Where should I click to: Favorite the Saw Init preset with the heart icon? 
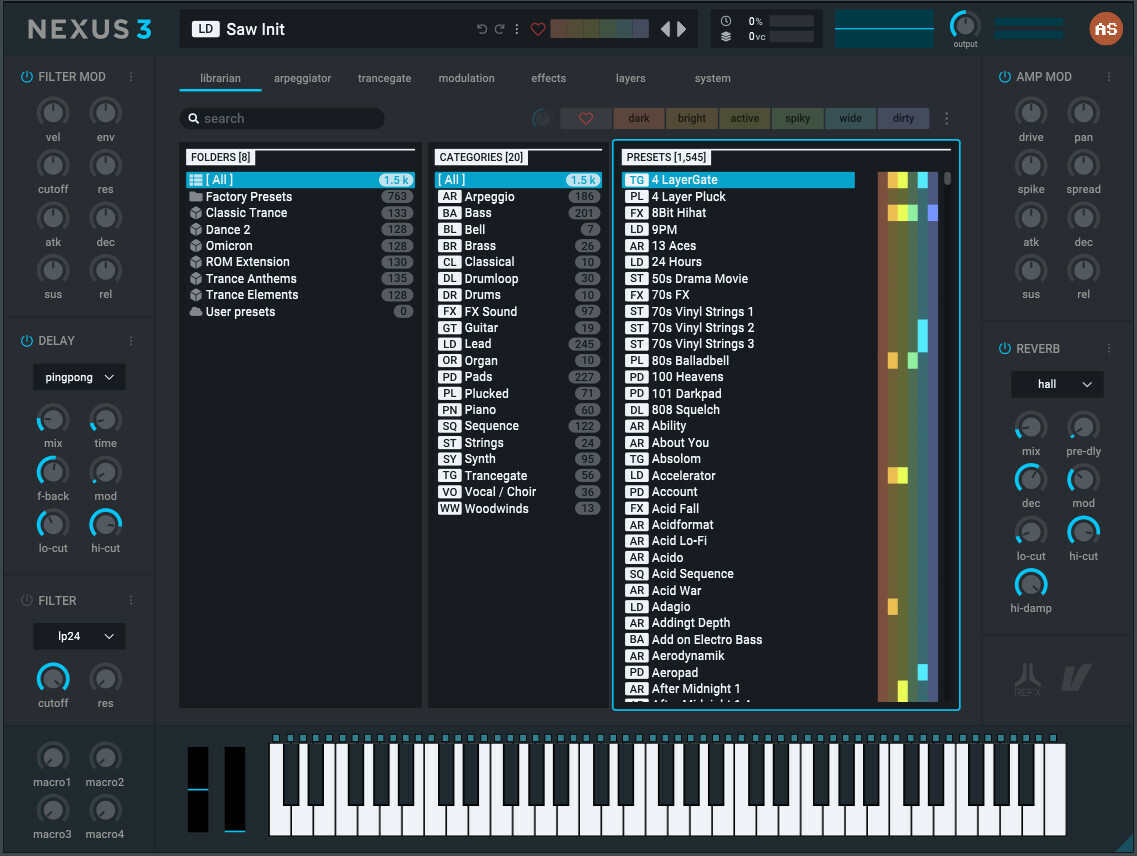538,29
